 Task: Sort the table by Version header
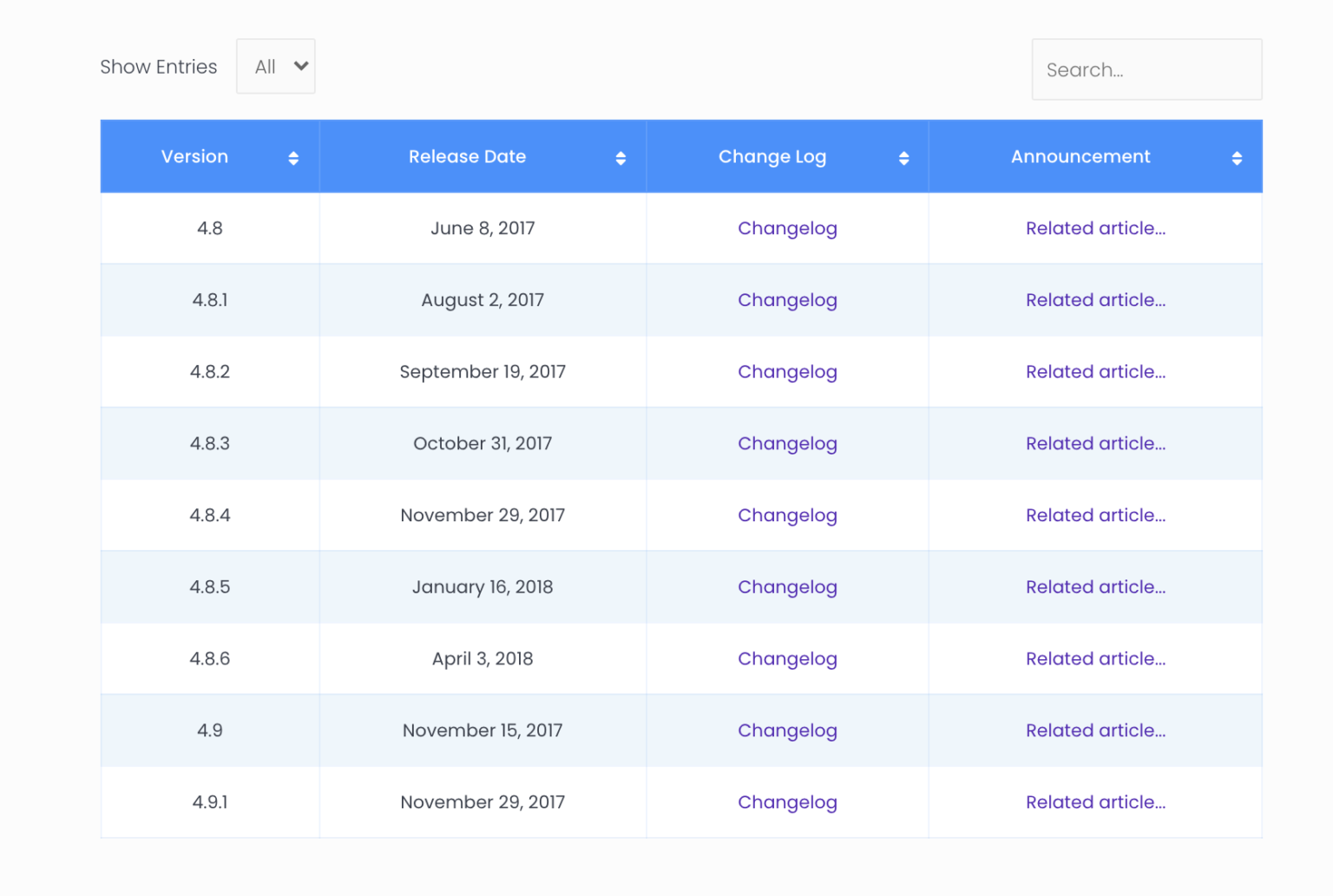click(194, 157)
